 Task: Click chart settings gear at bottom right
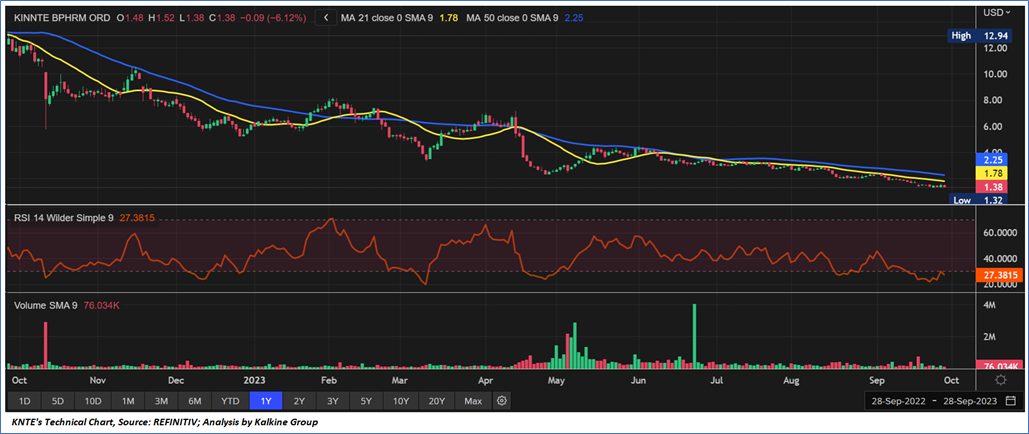[x=1001, y=380]
